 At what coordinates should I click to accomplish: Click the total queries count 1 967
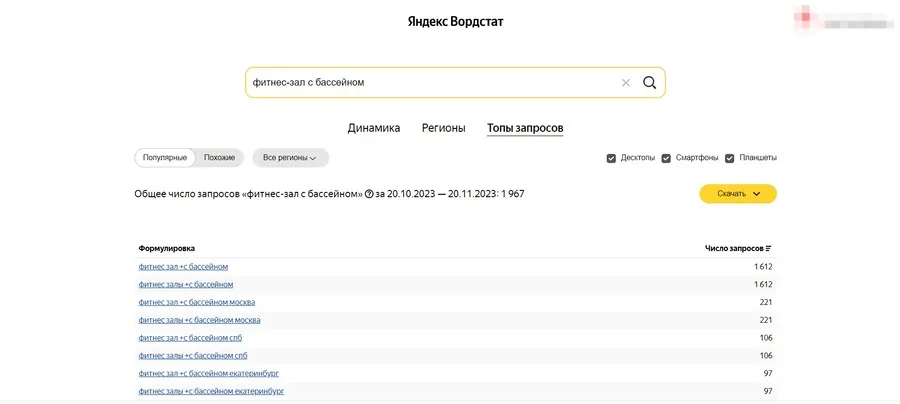point(512,195)
